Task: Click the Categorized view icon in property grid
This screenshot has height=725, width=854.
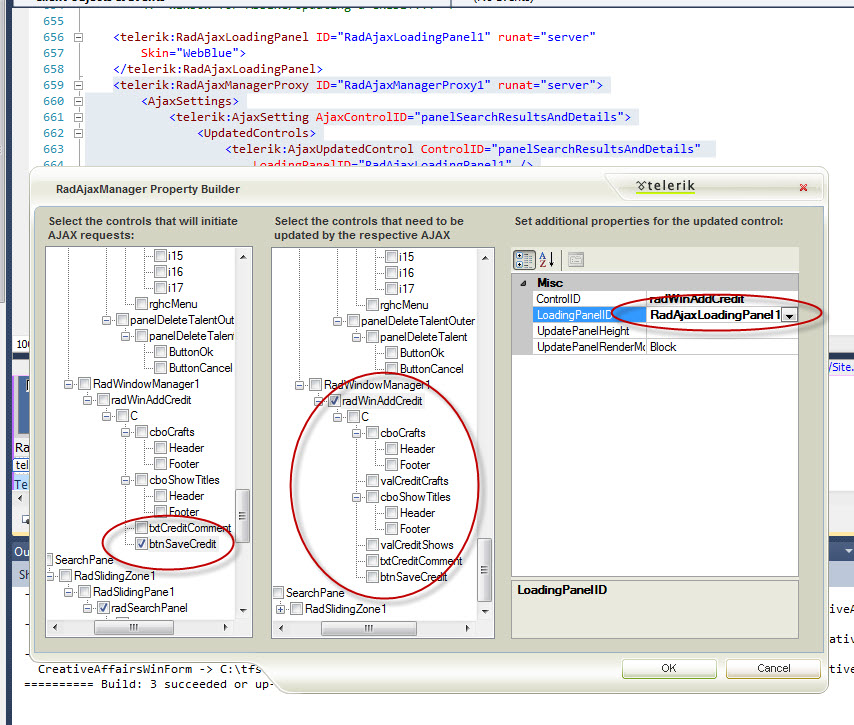Action: (x=524, y=260)
